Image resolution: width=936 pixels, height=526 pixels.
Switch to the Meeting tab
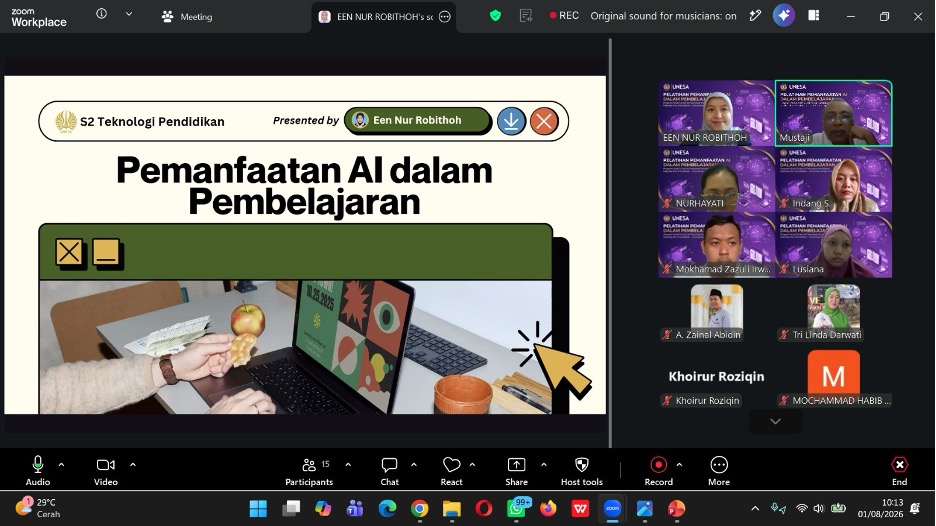[187, 17]
